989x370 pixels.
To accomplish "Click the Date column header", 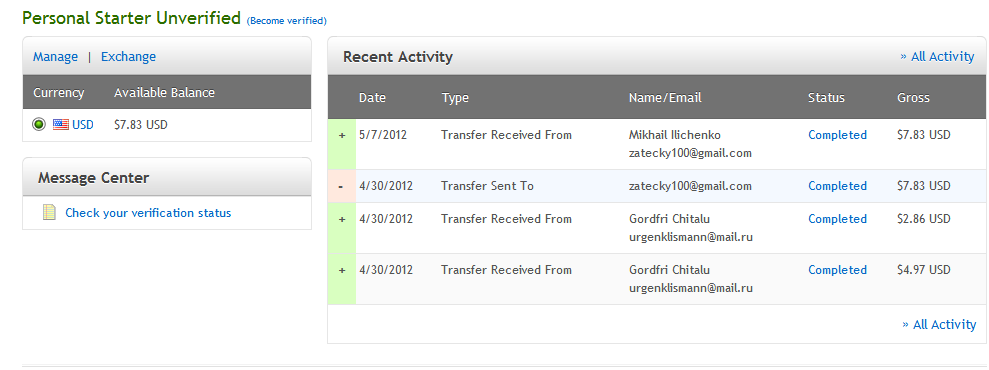I will coord(372,98).
